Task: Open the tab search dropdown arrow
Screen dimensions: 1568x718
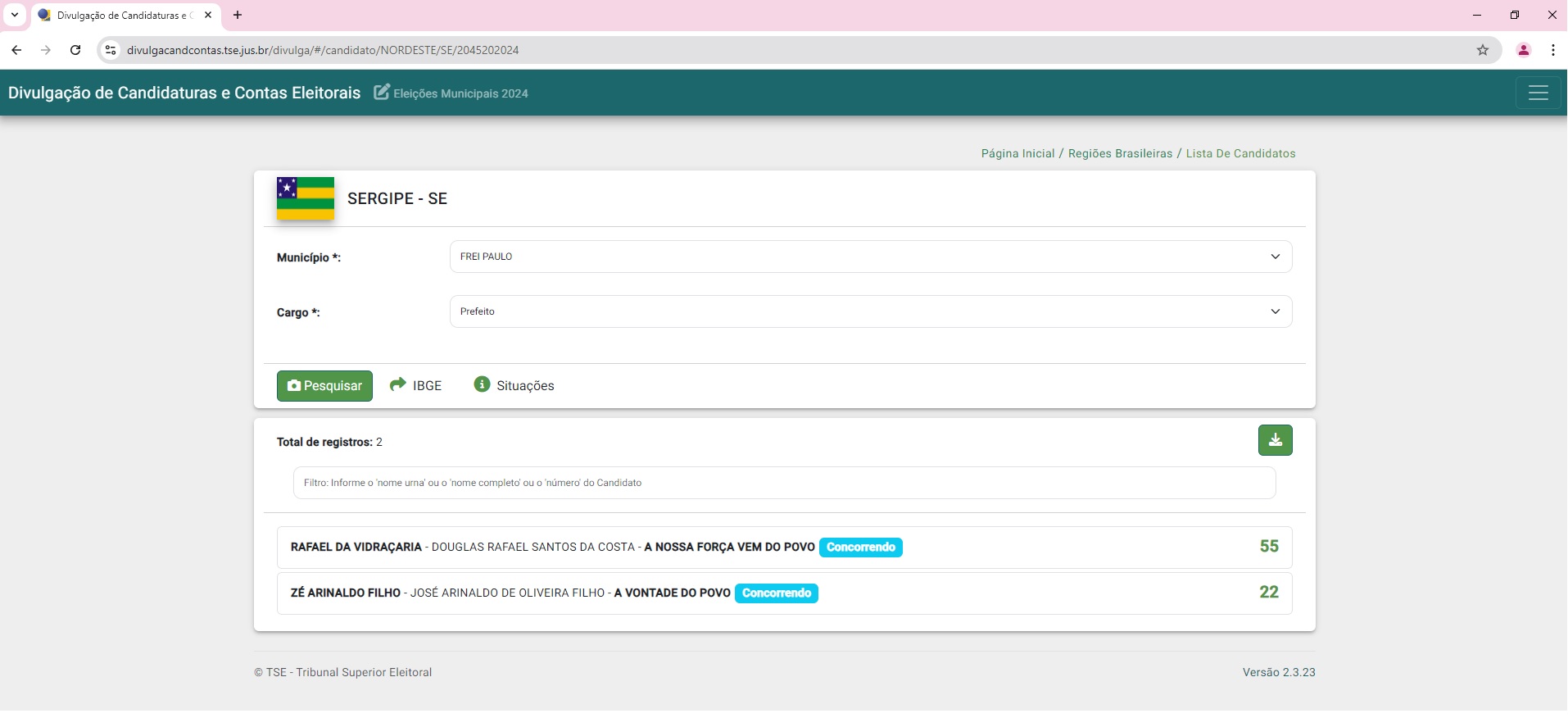Action: (15, 15)
